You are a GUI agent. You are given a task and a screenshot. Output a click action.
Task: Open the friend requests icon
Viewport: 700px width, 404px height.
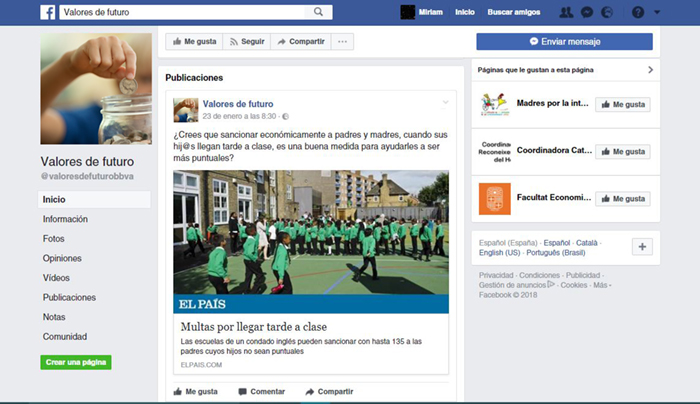pos(567,12)
